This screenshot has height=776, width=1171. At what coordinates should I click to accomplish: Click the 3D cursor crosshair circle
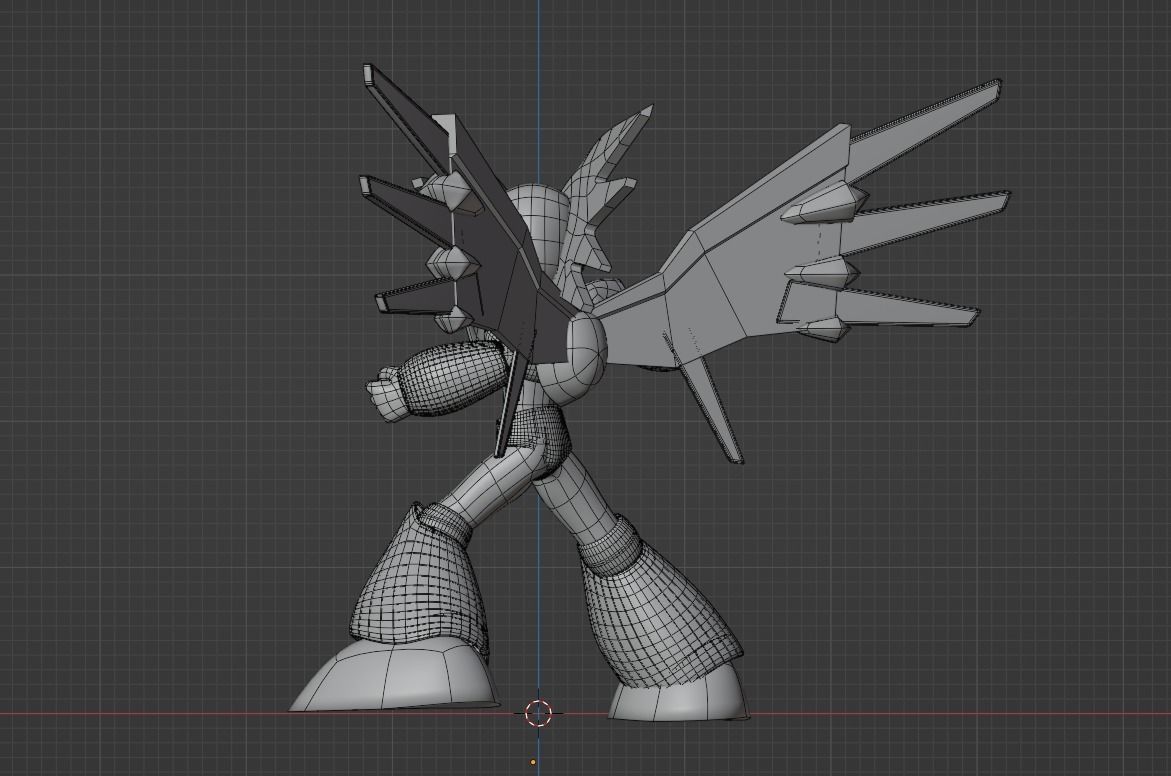(538, 713)
